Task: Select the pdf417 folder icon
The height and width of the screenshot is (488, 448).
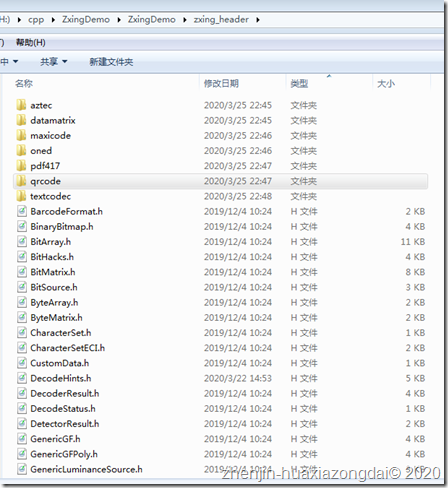Action: 21,166
